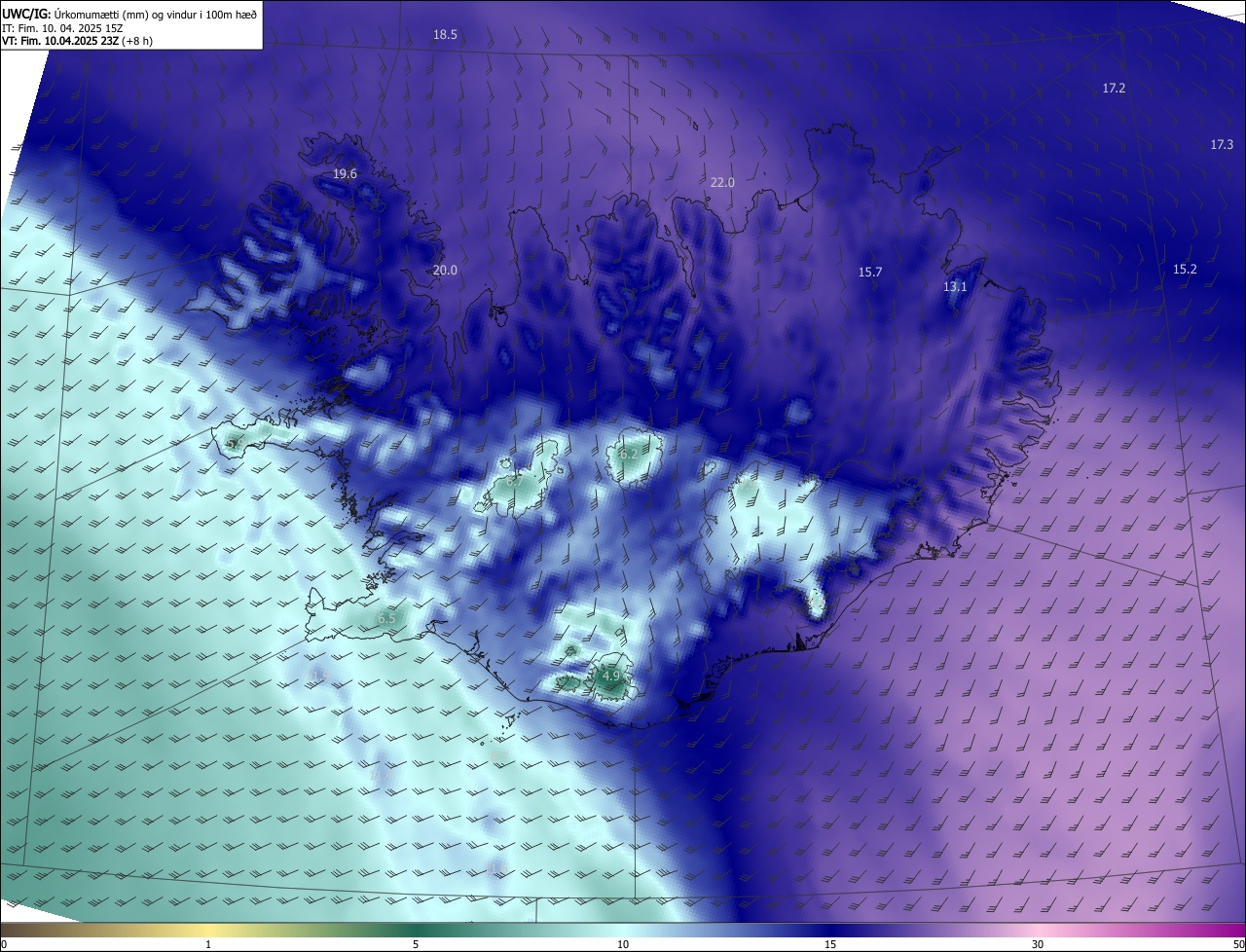Click the 15 tick on the color scale
Image resolution: width=1246 pixels, height=952 pixels.
pos(830,945)
